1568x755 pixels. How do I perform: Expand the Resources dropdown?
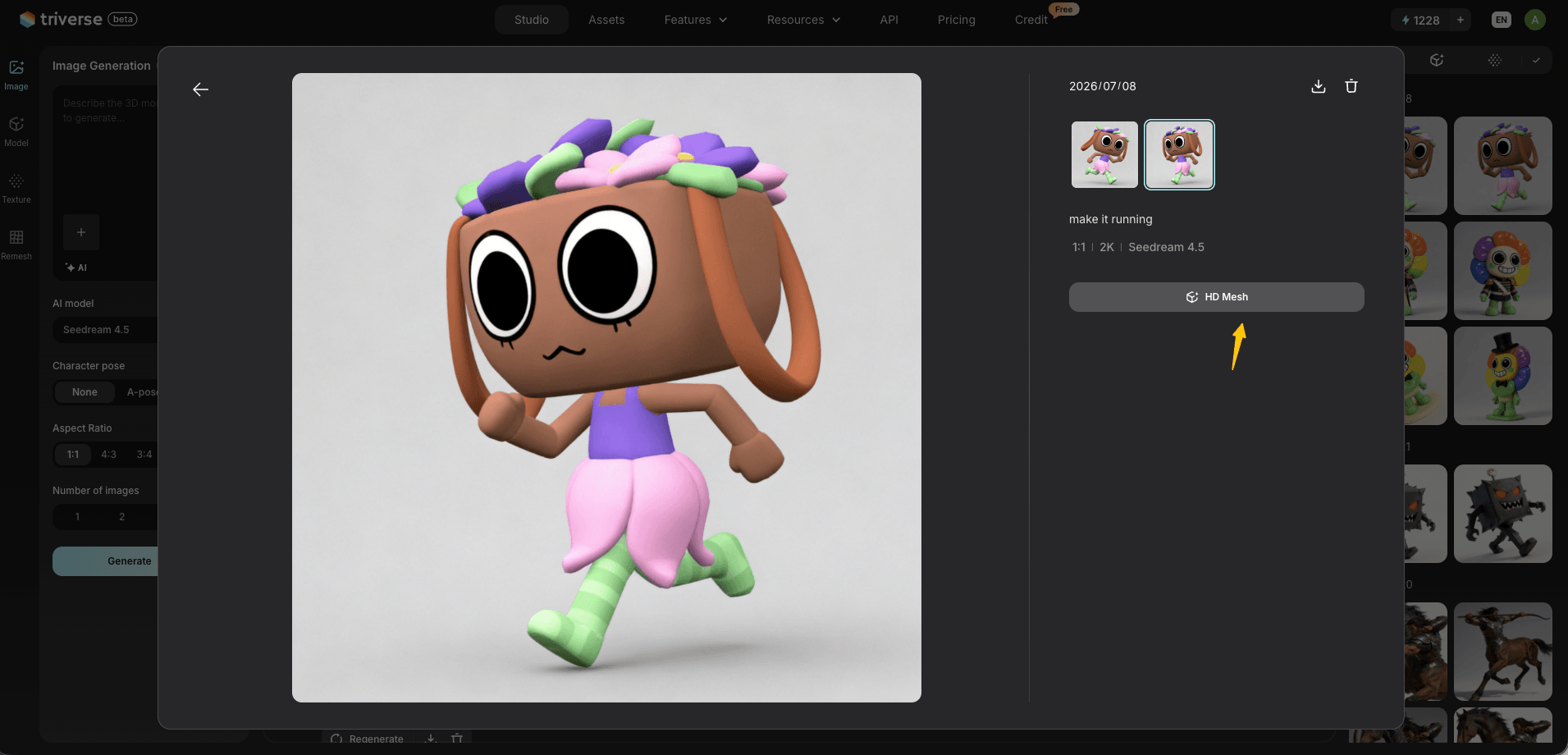click(803, 20)
